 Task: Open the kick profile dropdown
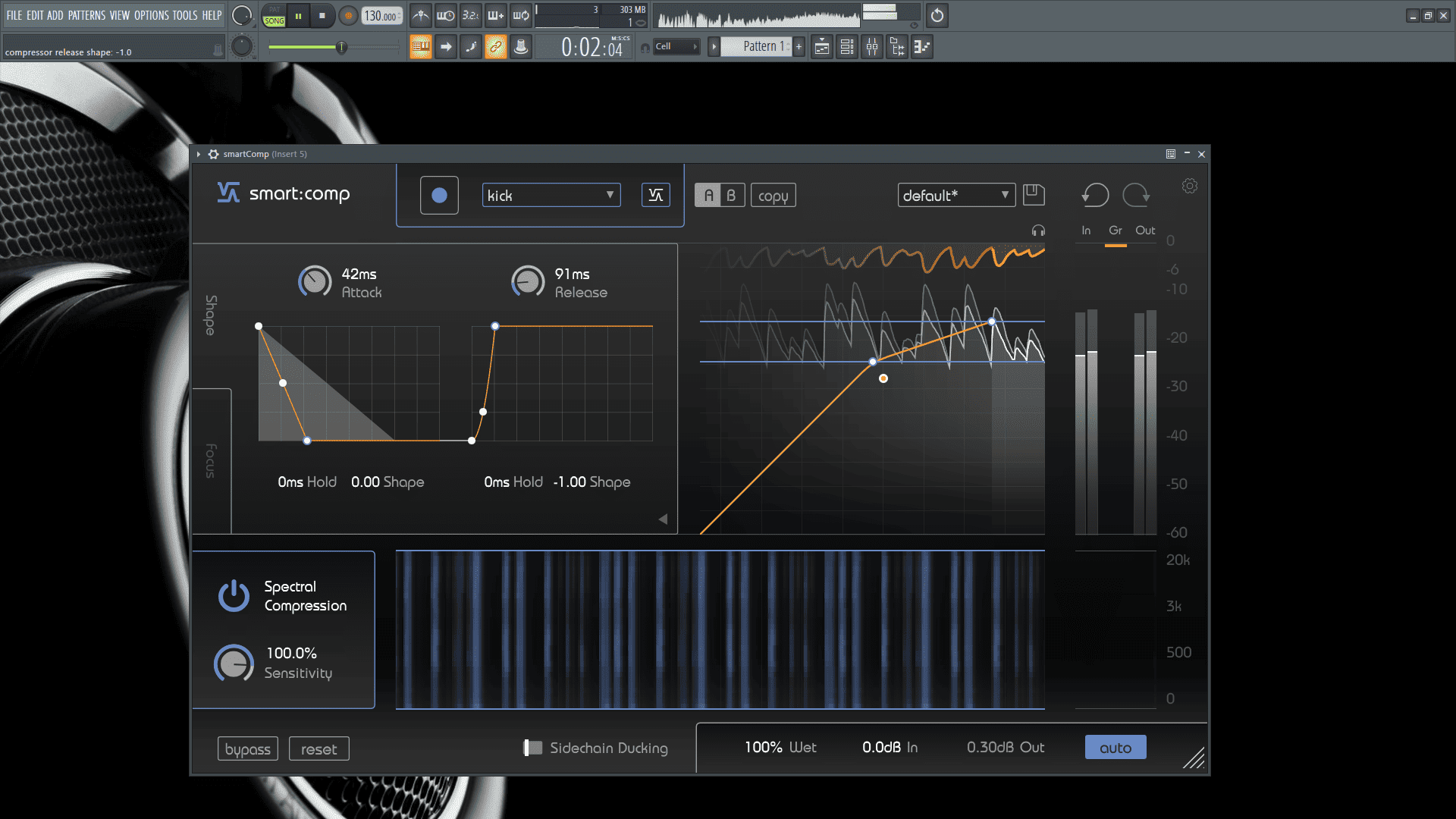click(x=551, y=195)
